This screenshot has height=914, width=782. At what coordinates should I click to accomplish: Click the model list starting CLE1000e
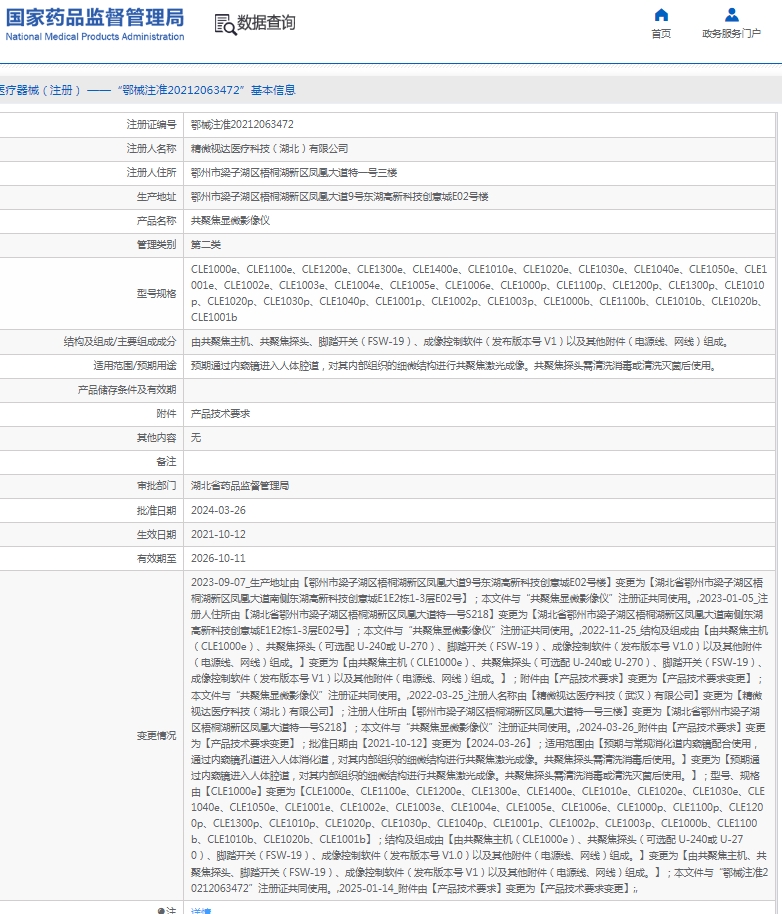click(x=479, y=293)
